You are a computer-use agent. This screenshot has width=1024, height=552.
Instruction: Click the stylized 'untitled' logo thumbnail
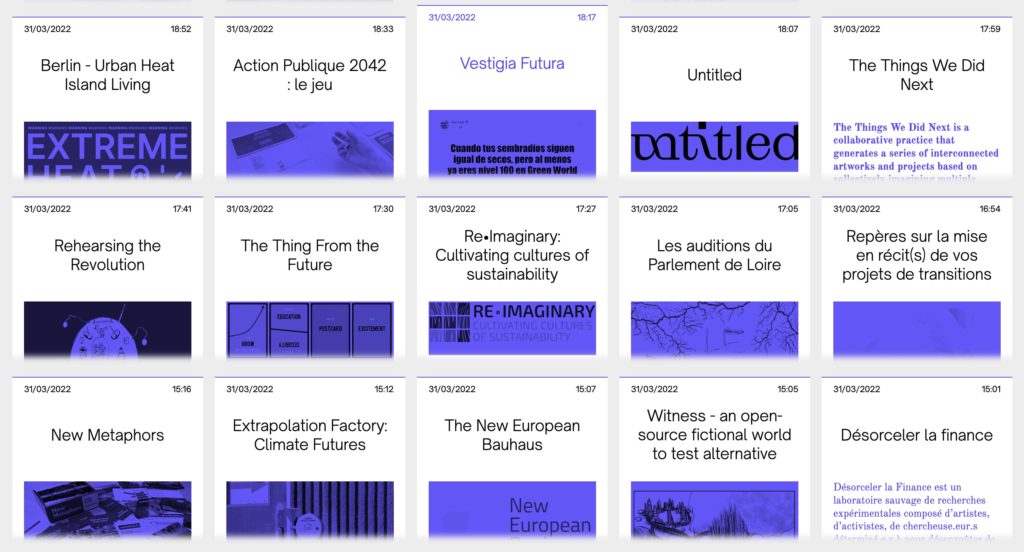tap(714, 147)
